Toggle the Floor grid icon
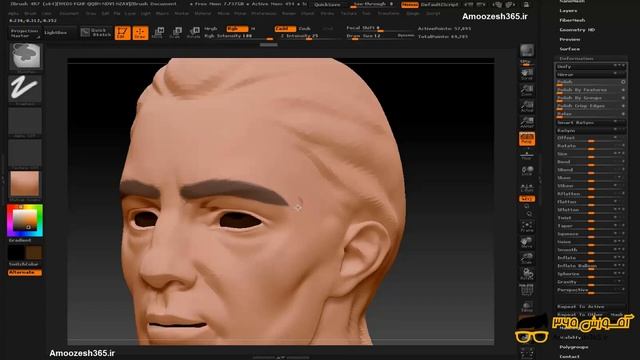Screen dimensions: 640x360 click(527, 155)
